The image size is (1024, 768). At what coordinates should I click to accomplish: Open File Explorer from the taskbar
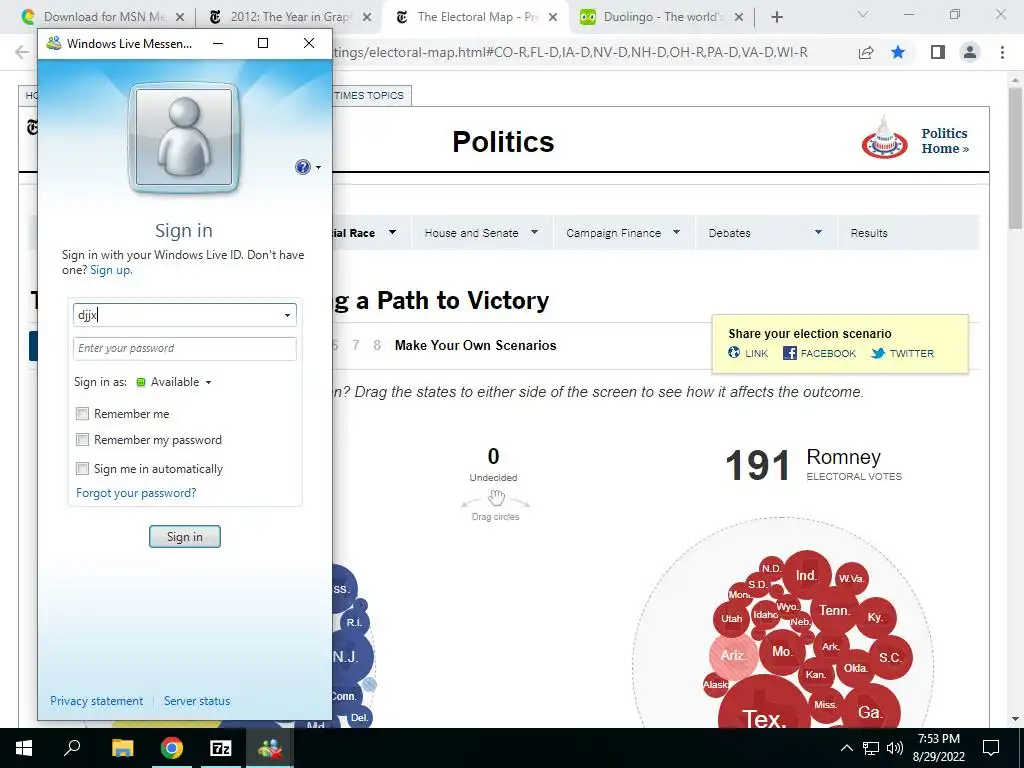coord(122,748)
